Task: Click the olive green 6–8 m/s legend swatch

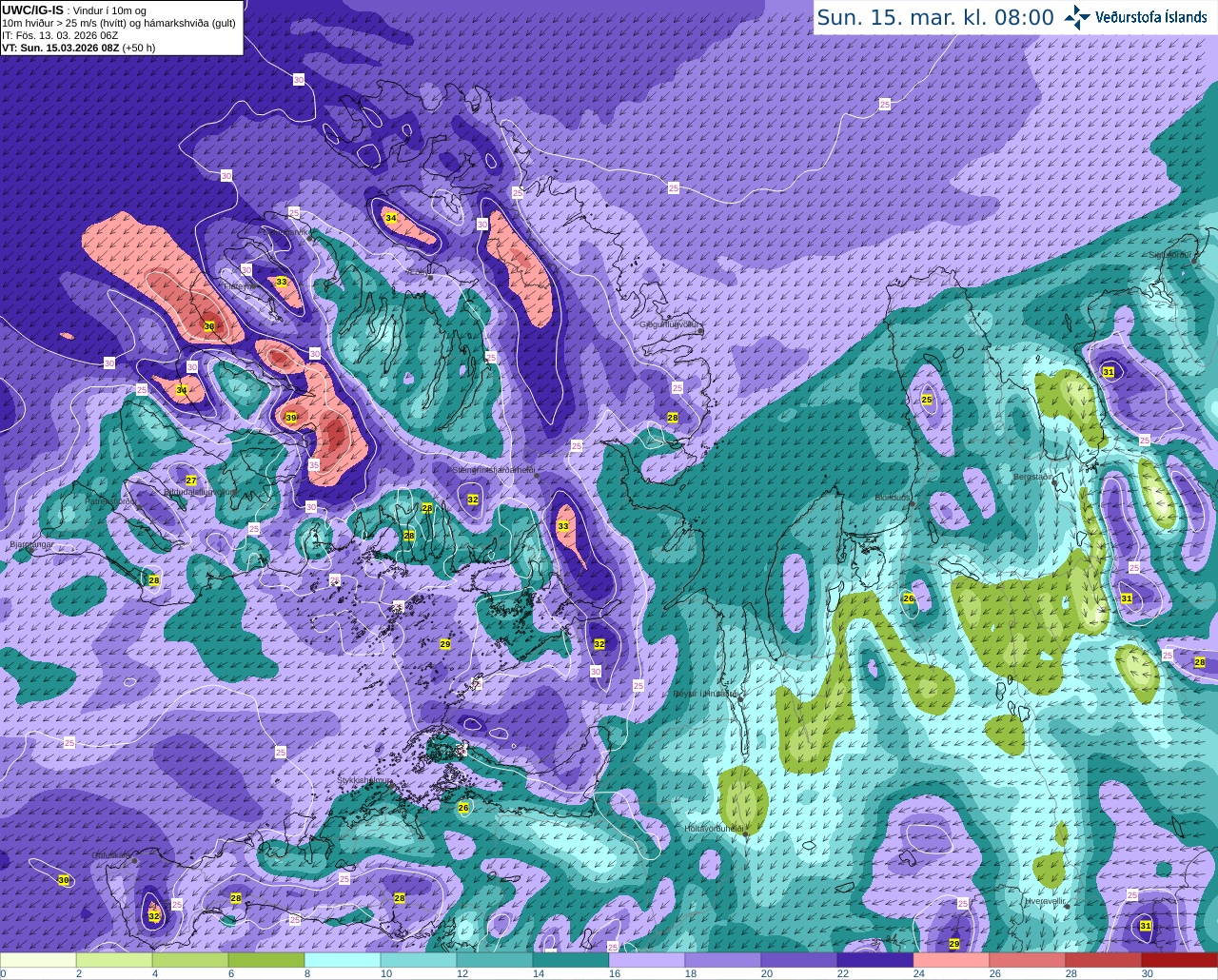Action: (x=266, y=960)
